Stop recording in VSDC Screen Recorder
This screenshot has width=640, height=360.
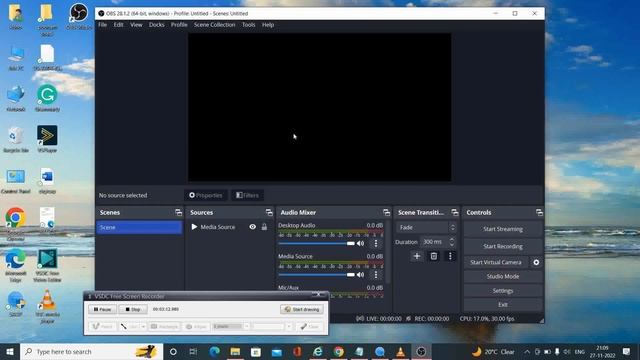(x=133, y=309)
